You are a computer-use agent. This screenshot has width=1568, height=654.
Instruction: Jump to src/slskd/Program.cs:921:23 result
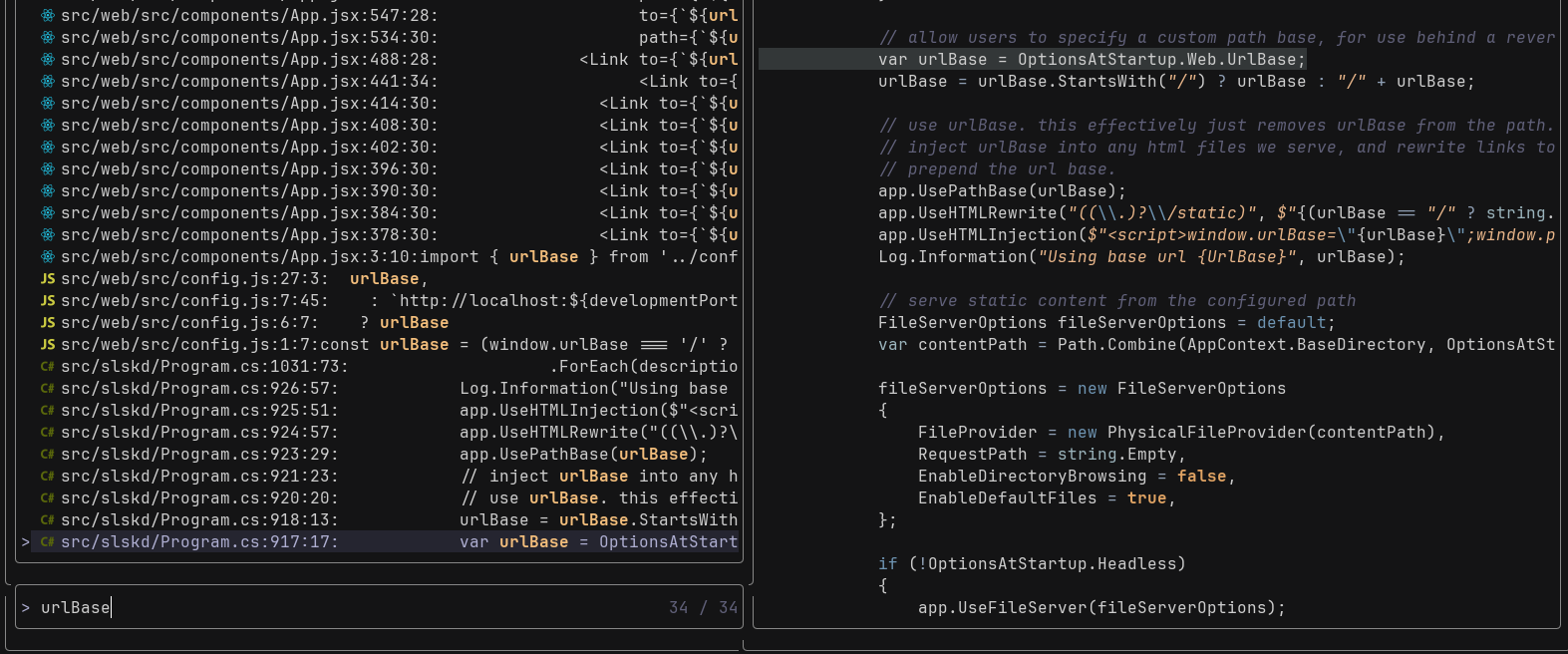point(199,477)
